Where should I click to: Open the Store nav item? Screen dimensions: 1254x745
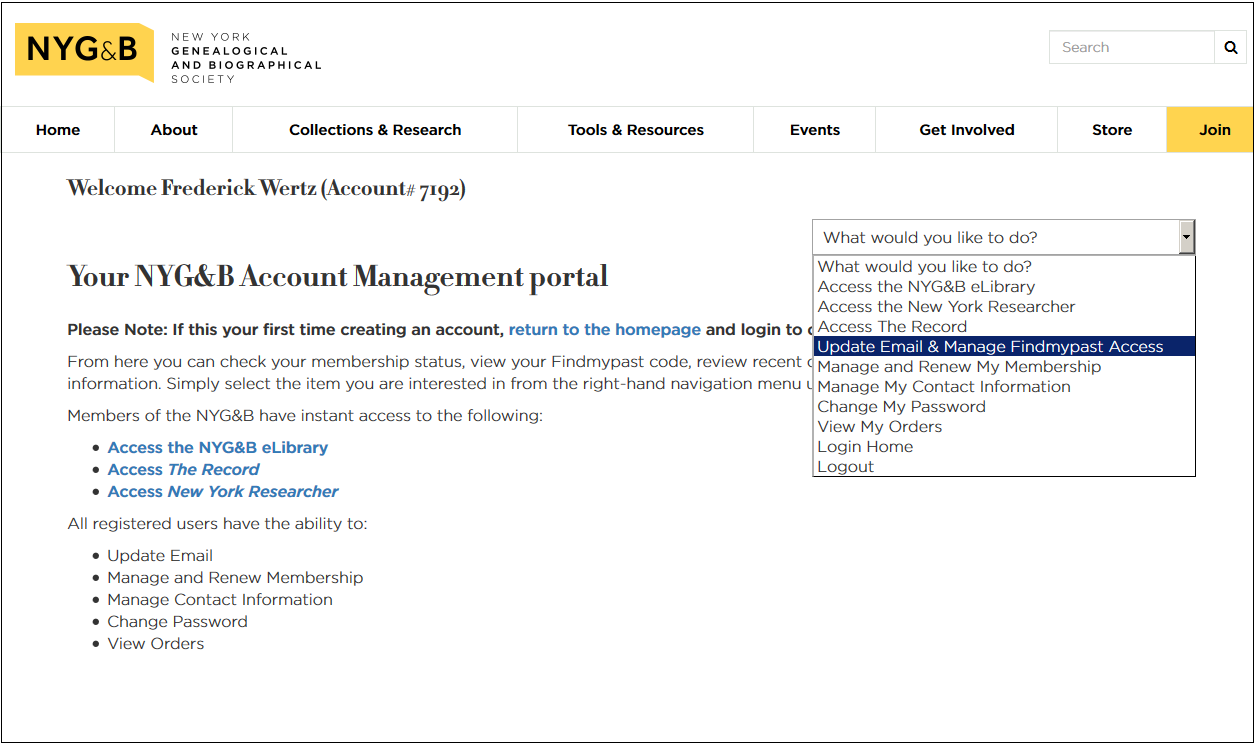point(1111,130)
